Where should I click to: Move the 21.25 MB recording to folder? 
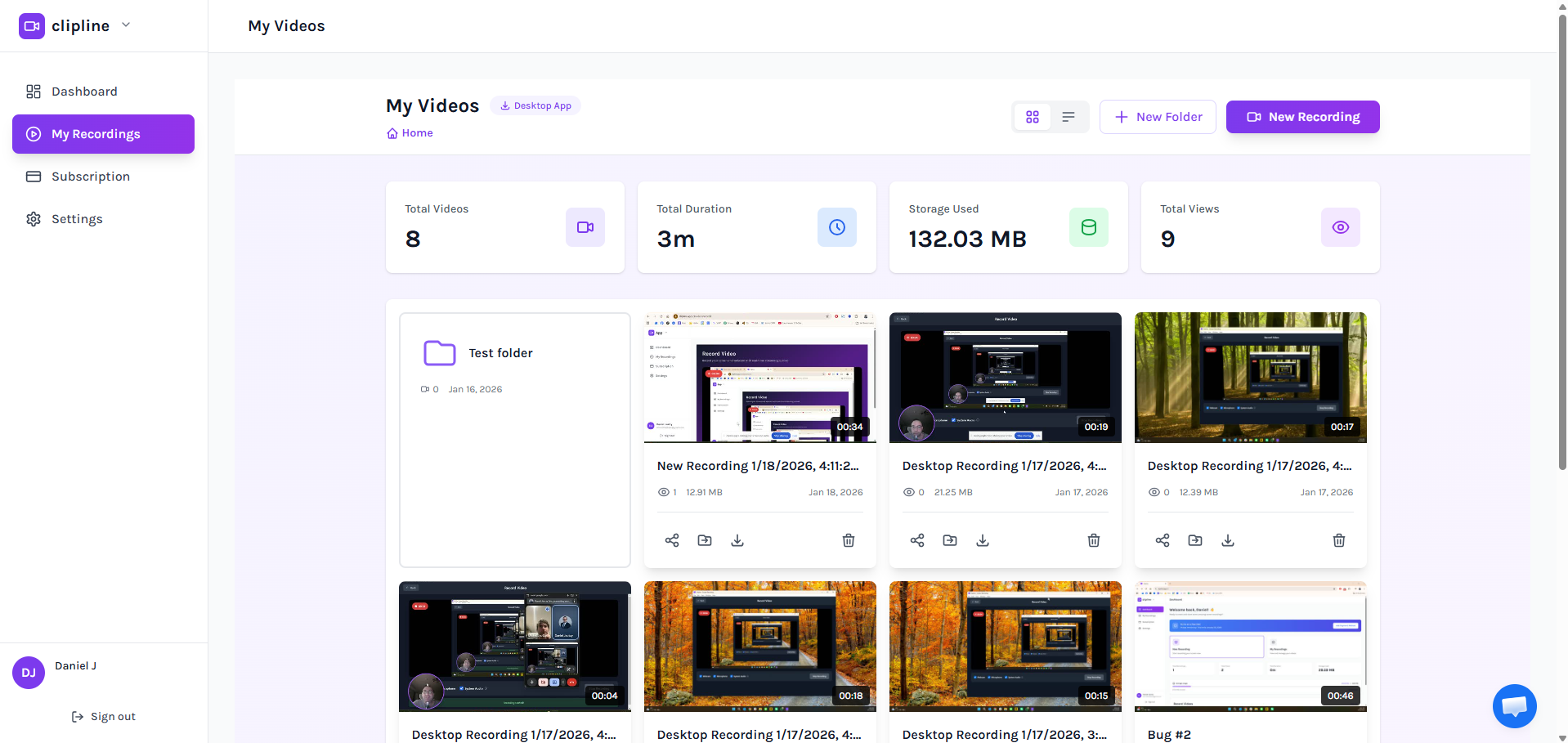pyautogui.click(x=950, y=540)
